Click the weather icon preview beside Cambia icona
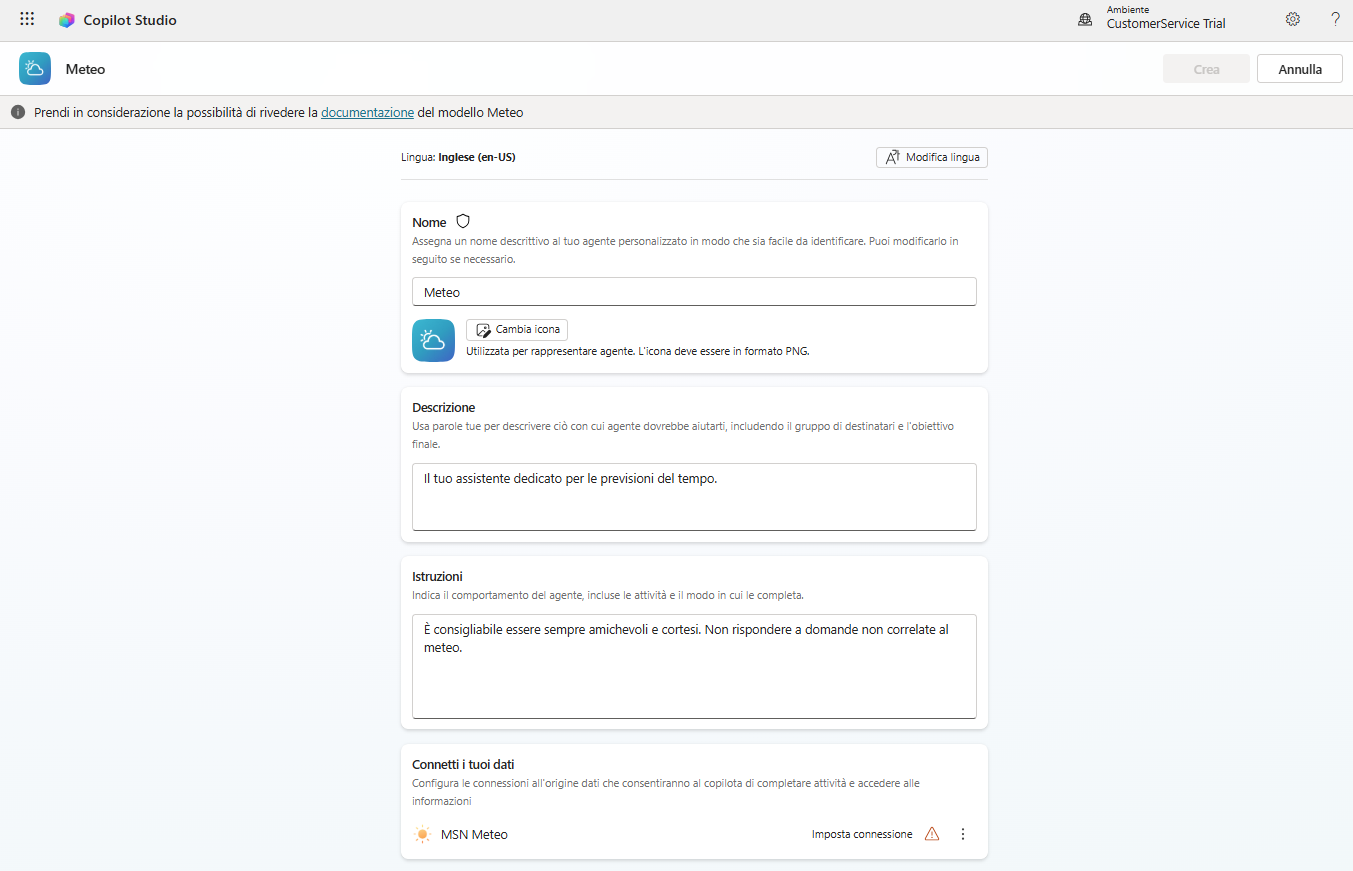The width and height of the screenshot is (1353, 871). (433, 341)
